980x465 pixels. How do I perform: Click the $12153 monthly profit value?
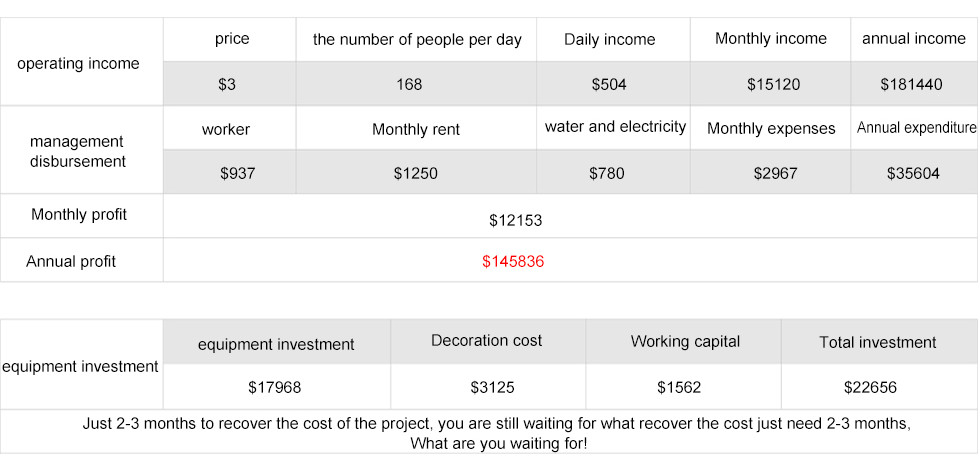[x=515, y=220]
